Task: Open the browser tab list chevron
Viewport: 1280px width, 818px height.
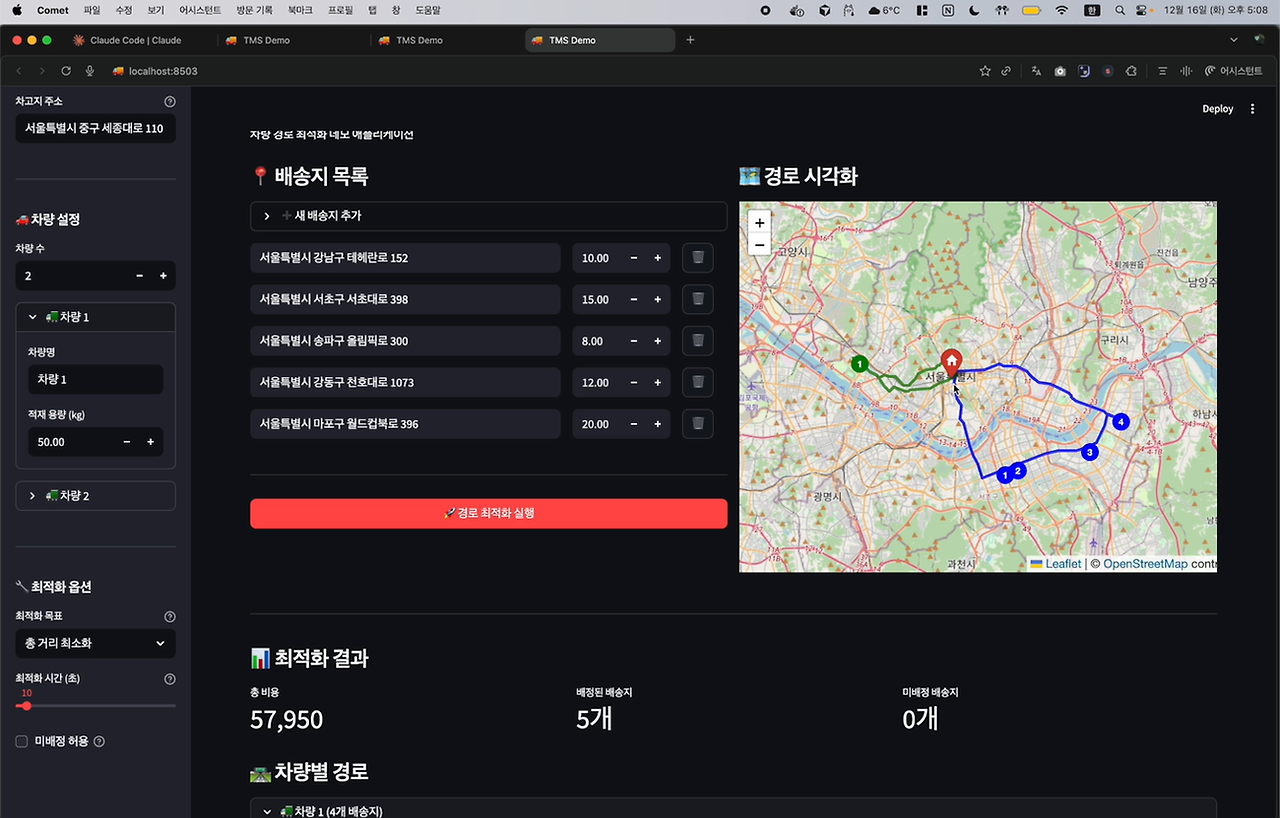Action: pyautogui.click(x=1233, y=40)
